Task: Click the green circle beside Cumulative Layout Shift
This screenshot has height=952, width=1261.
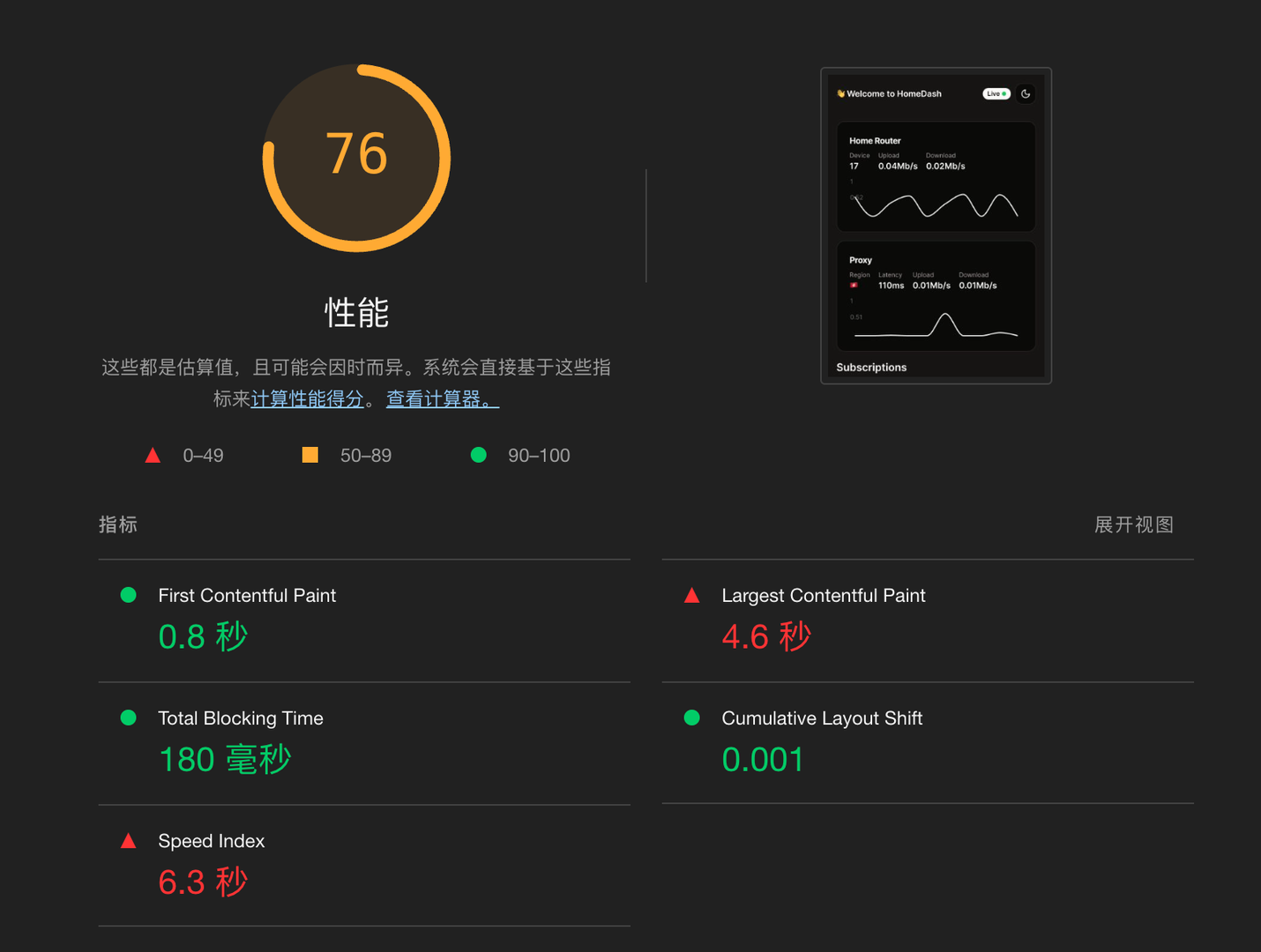Action: [692, 718]
